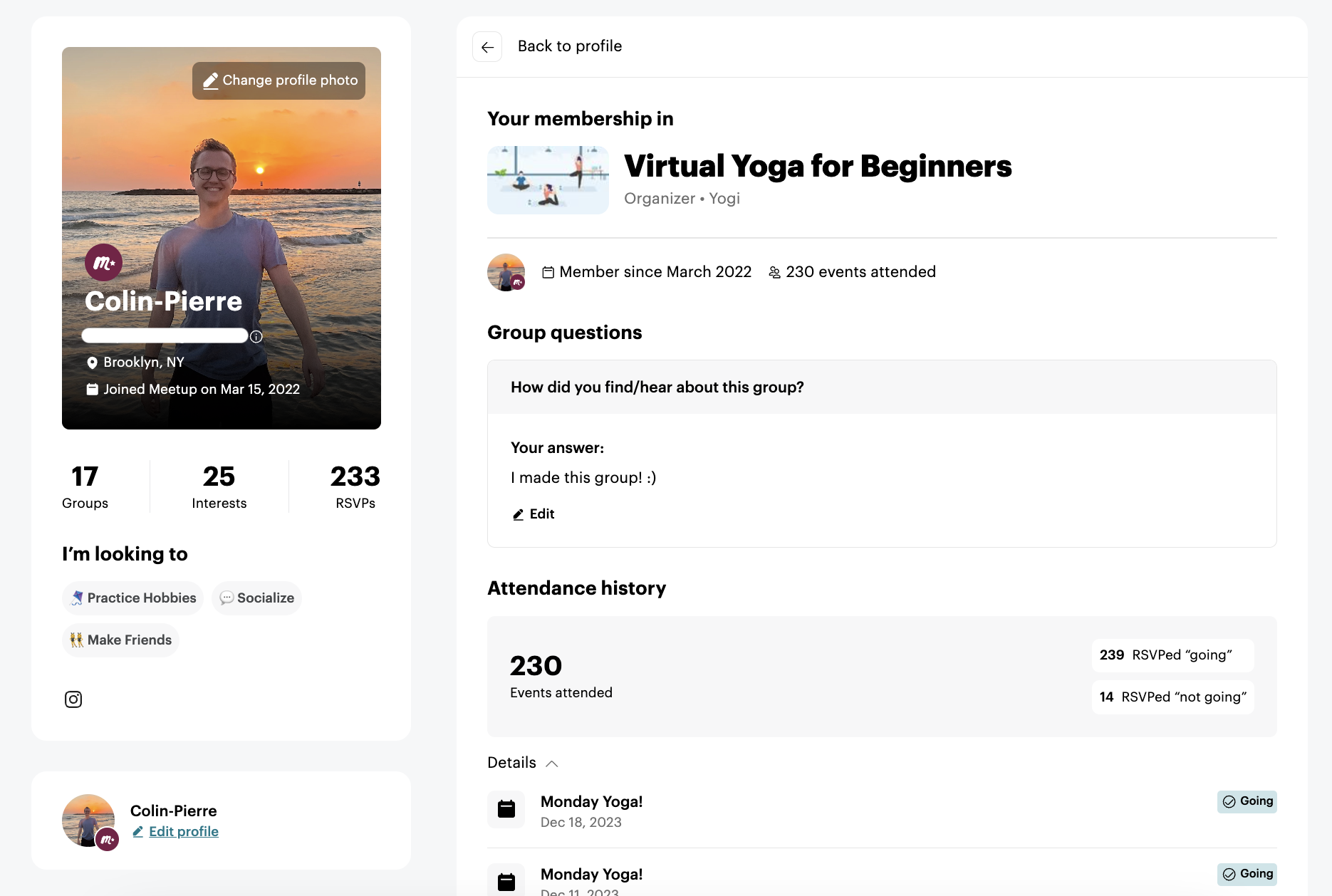The height and width of the screenshot is (896, 1332).
Task: Toggle the Socialize interest chip
Action: click(256, 598)
